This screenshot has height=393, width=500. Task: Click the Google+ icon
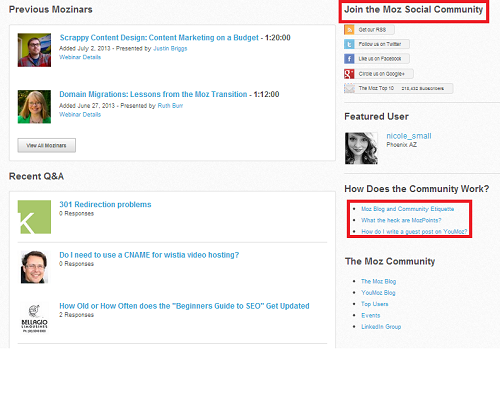coord(349,74)
